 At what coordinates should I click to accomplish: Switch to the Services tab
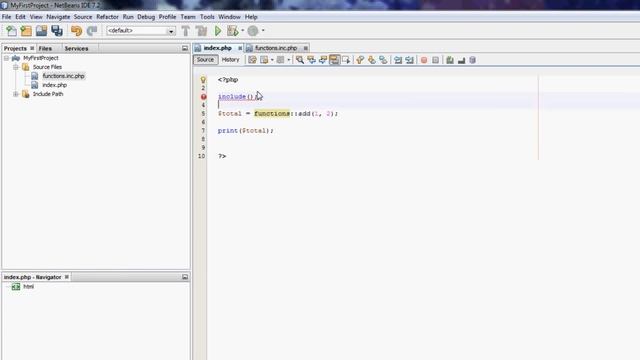coord(76,48)
